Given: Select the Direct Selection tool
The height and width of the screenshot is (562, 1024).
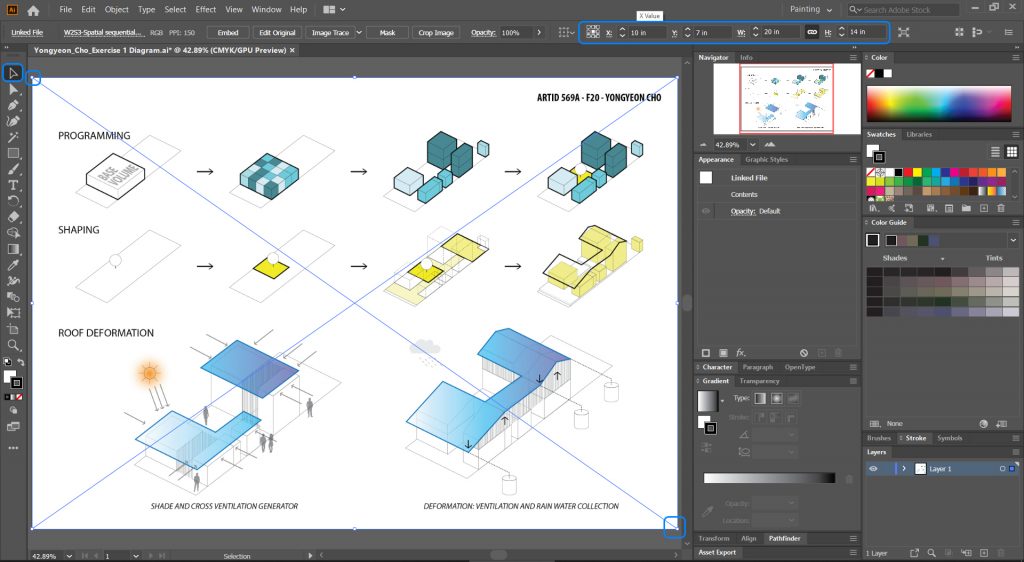Looking at the screenshot, I should click(14, 89).
